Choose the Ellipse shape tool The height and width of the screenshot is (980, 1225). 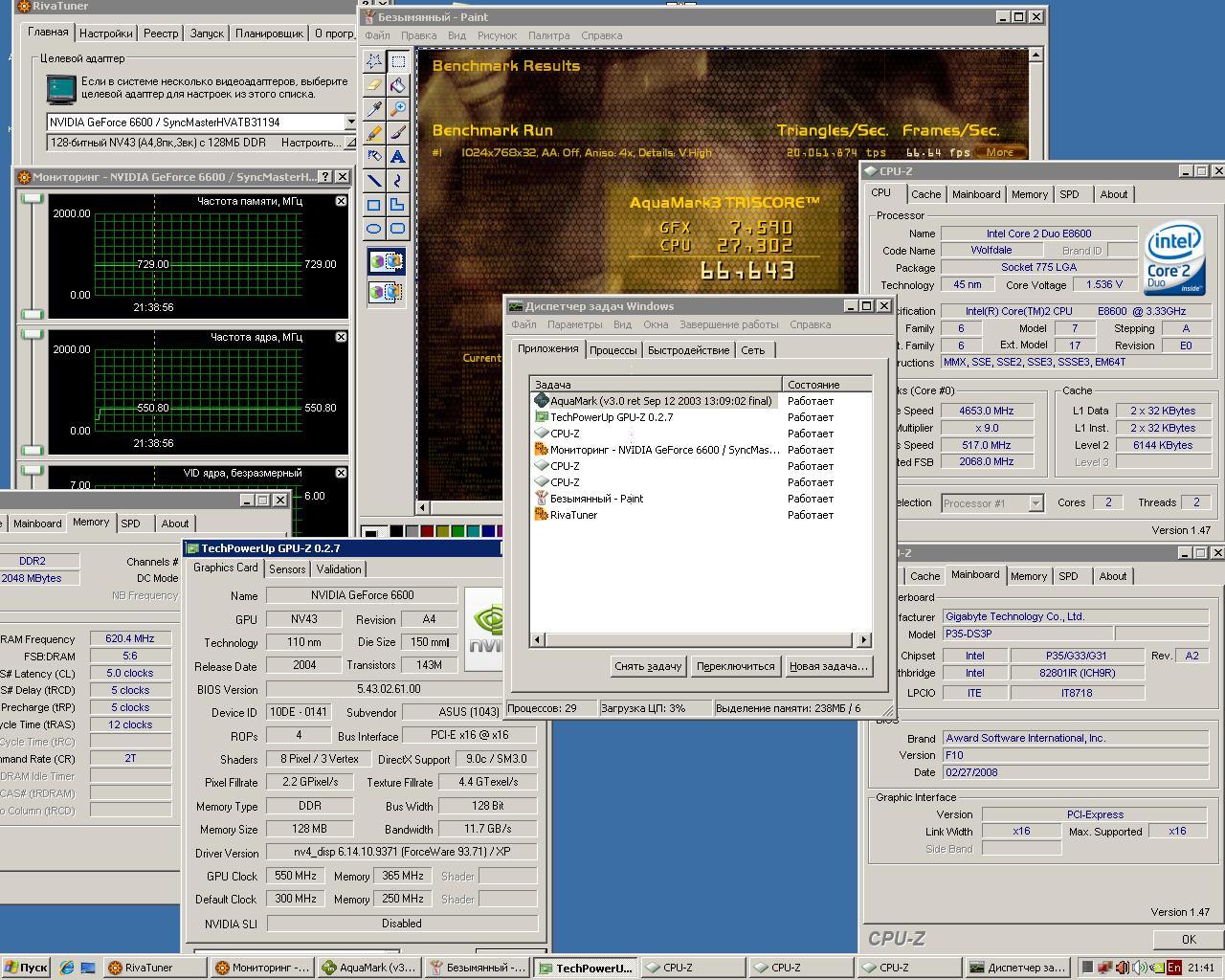(374, 228)
